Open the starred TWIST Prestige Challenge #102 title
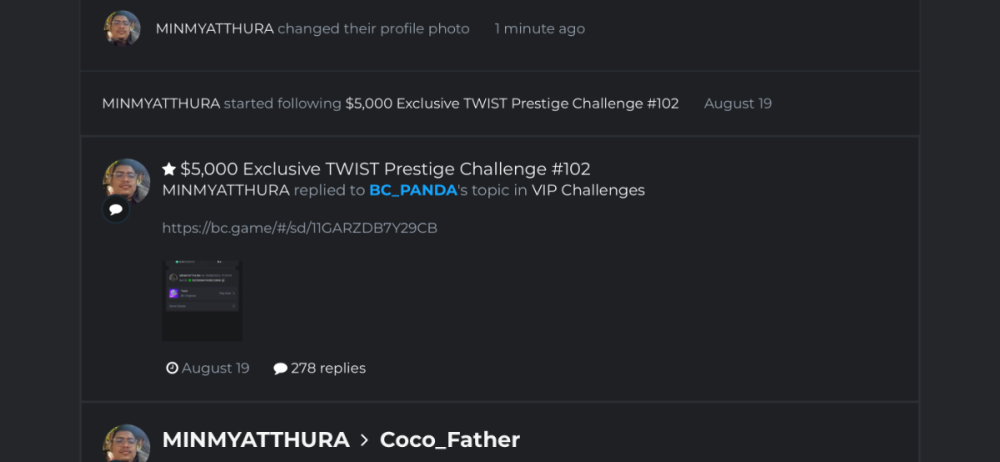The image size is (1000, 462). [385, 169]
